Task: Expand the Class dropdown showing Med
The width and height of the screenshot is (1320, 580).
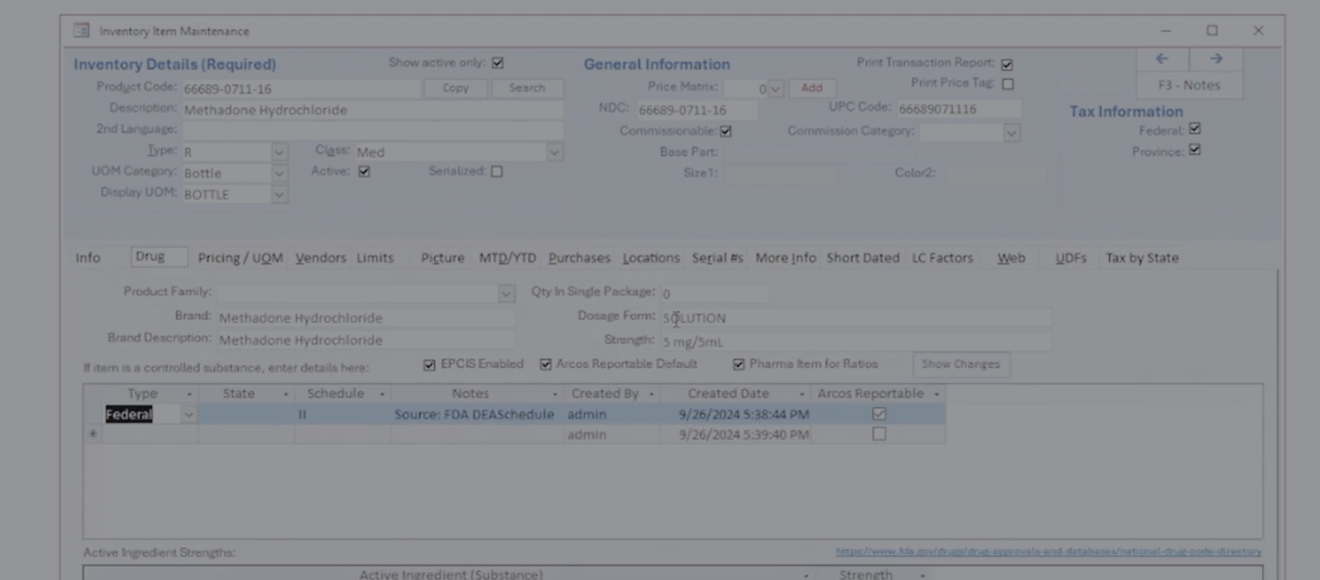Action: click(x=554, y=152)
